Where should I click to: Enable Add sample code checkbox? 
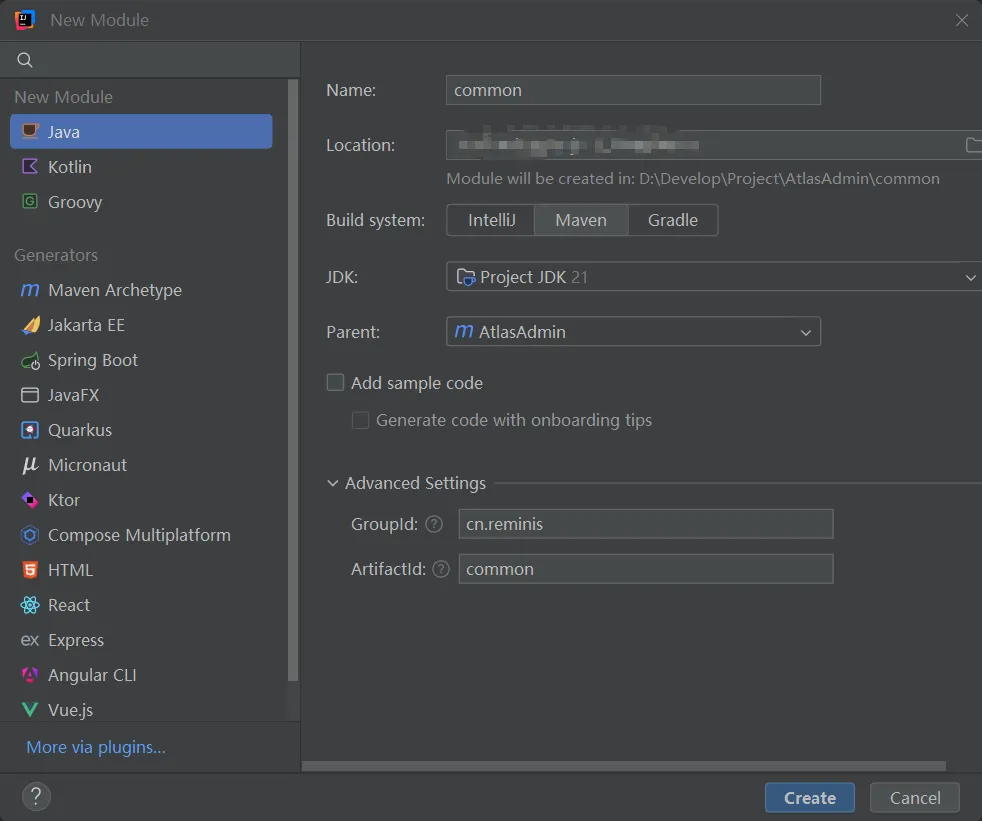(x=336, y=383)
